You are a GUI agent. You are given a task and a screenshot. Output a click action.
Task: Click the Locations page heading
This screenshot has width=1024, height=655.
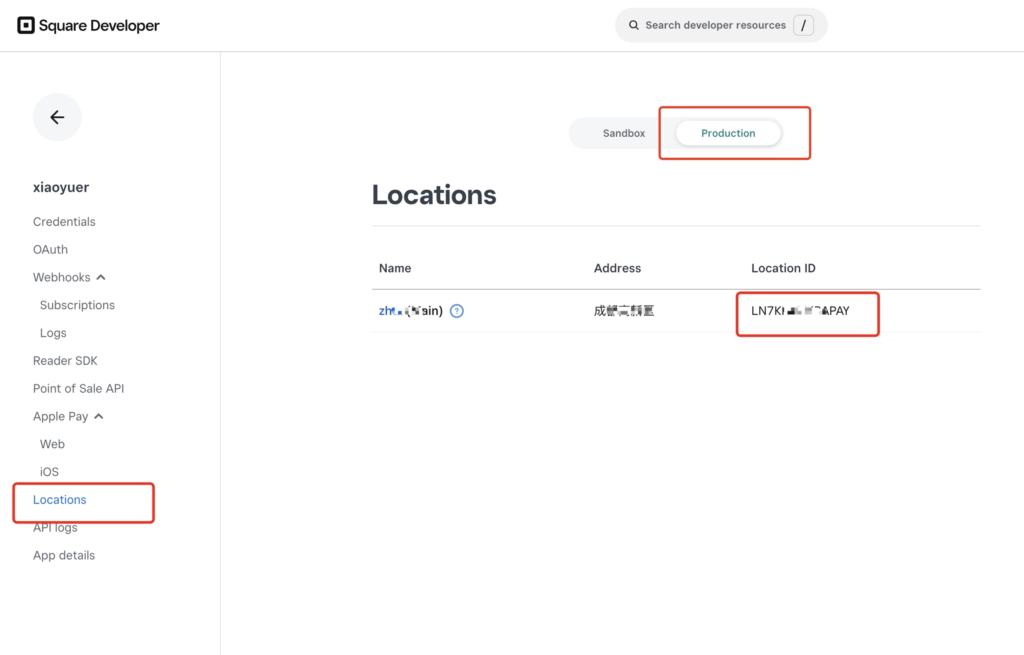coord(434,195)
